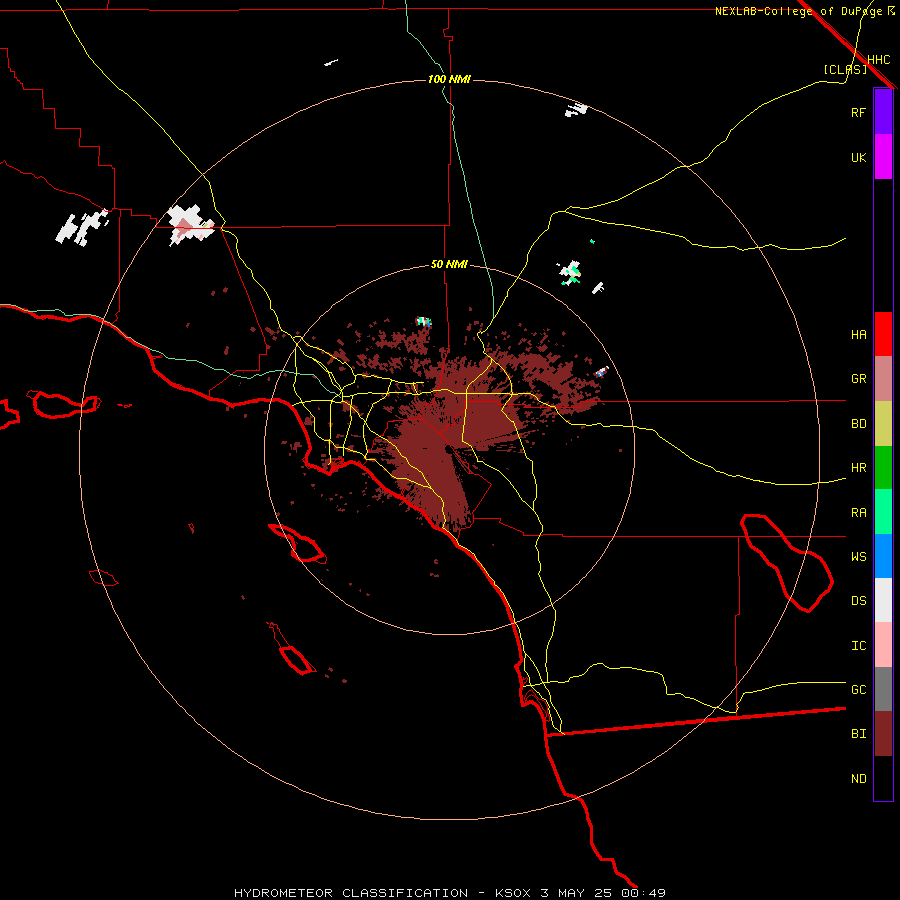Click the GR legend label

pos(858,379)
